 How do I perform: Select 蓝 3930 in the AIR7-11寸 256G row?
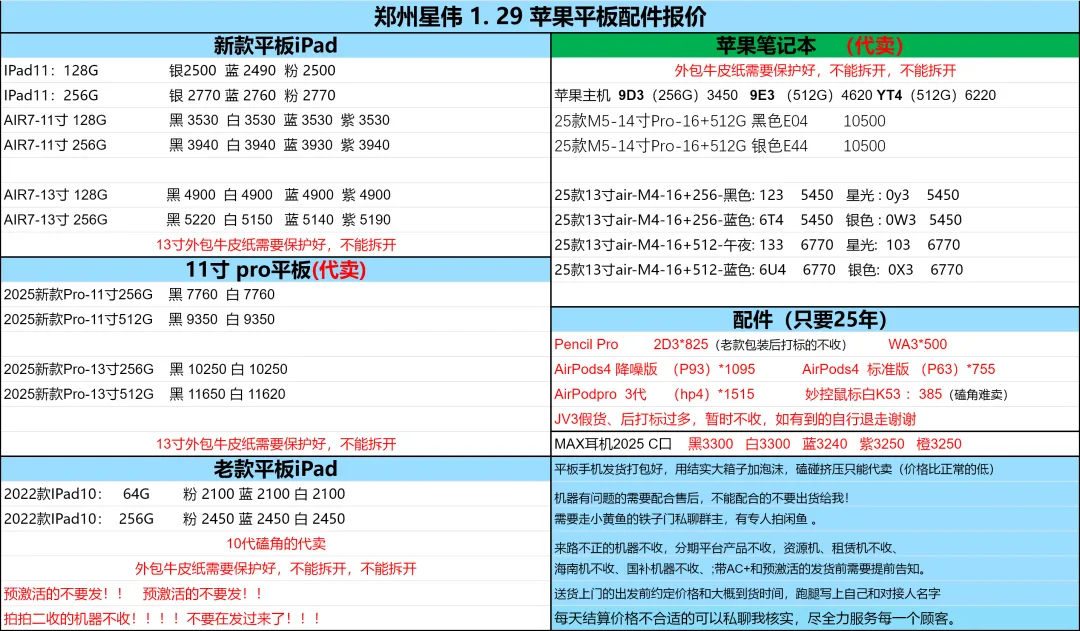click(309, 145)
